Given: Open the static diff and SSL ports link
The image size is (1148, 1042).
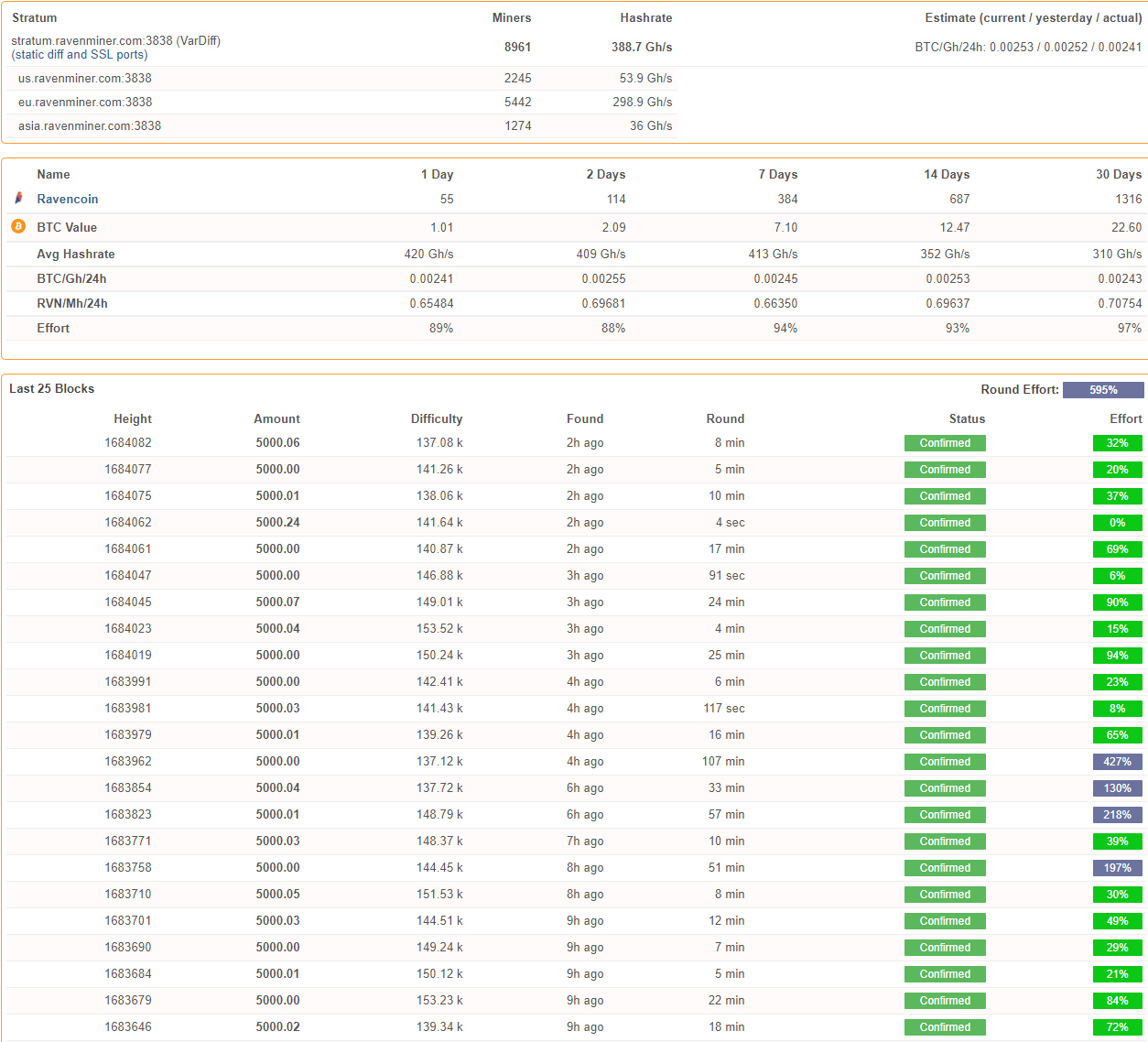Looking at the screenshot, I should [80, 55].
